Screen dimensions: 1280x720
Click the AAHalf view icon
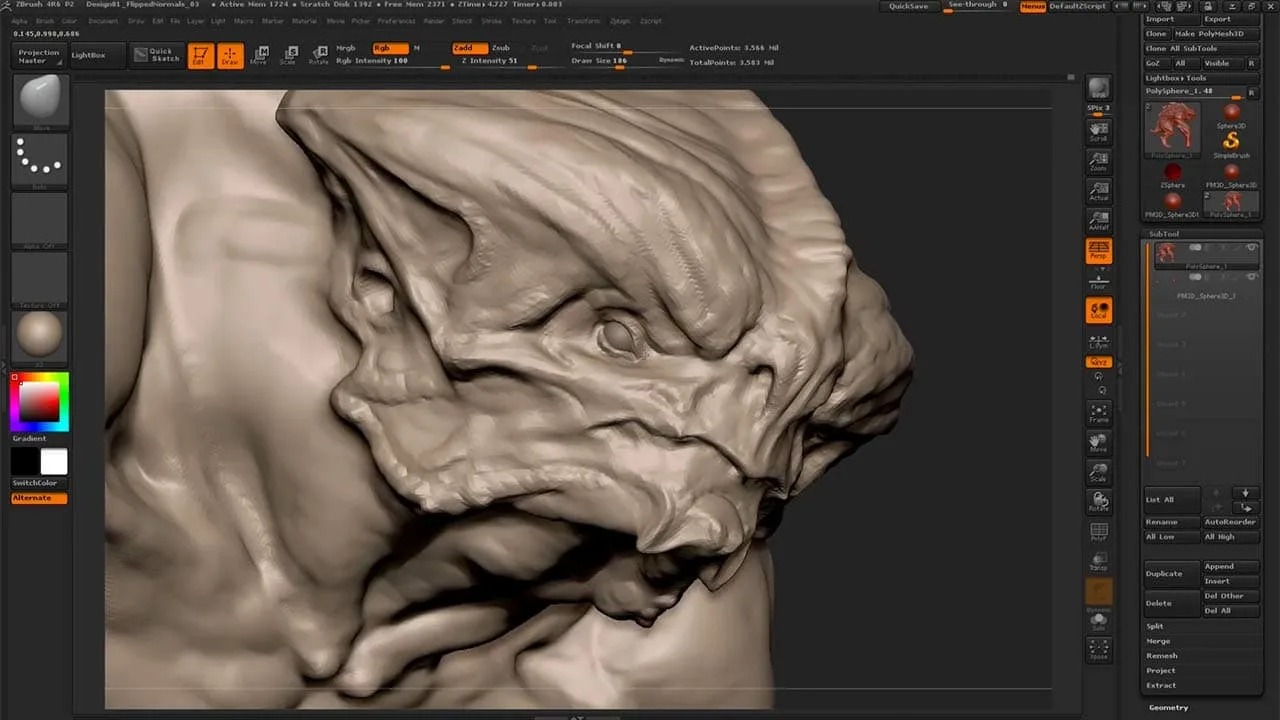coord(1098,221)
